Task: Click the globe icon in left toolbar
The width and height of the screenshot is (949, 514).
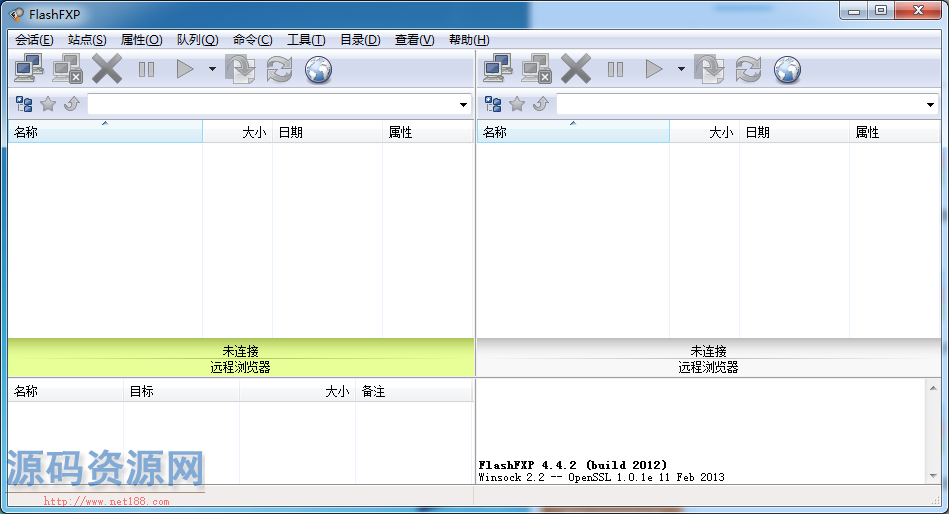Action: (x=318, y=69)
